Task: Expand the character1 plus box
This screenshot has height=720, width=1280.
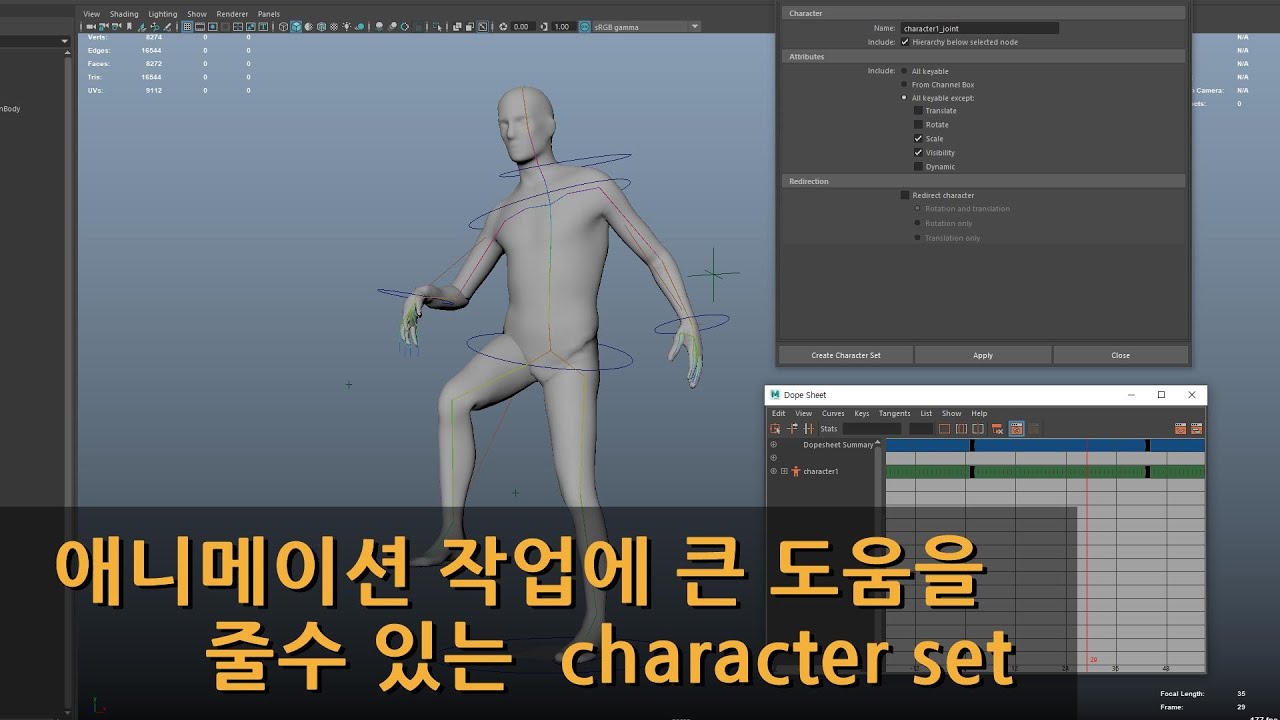Action: point(784,471)
